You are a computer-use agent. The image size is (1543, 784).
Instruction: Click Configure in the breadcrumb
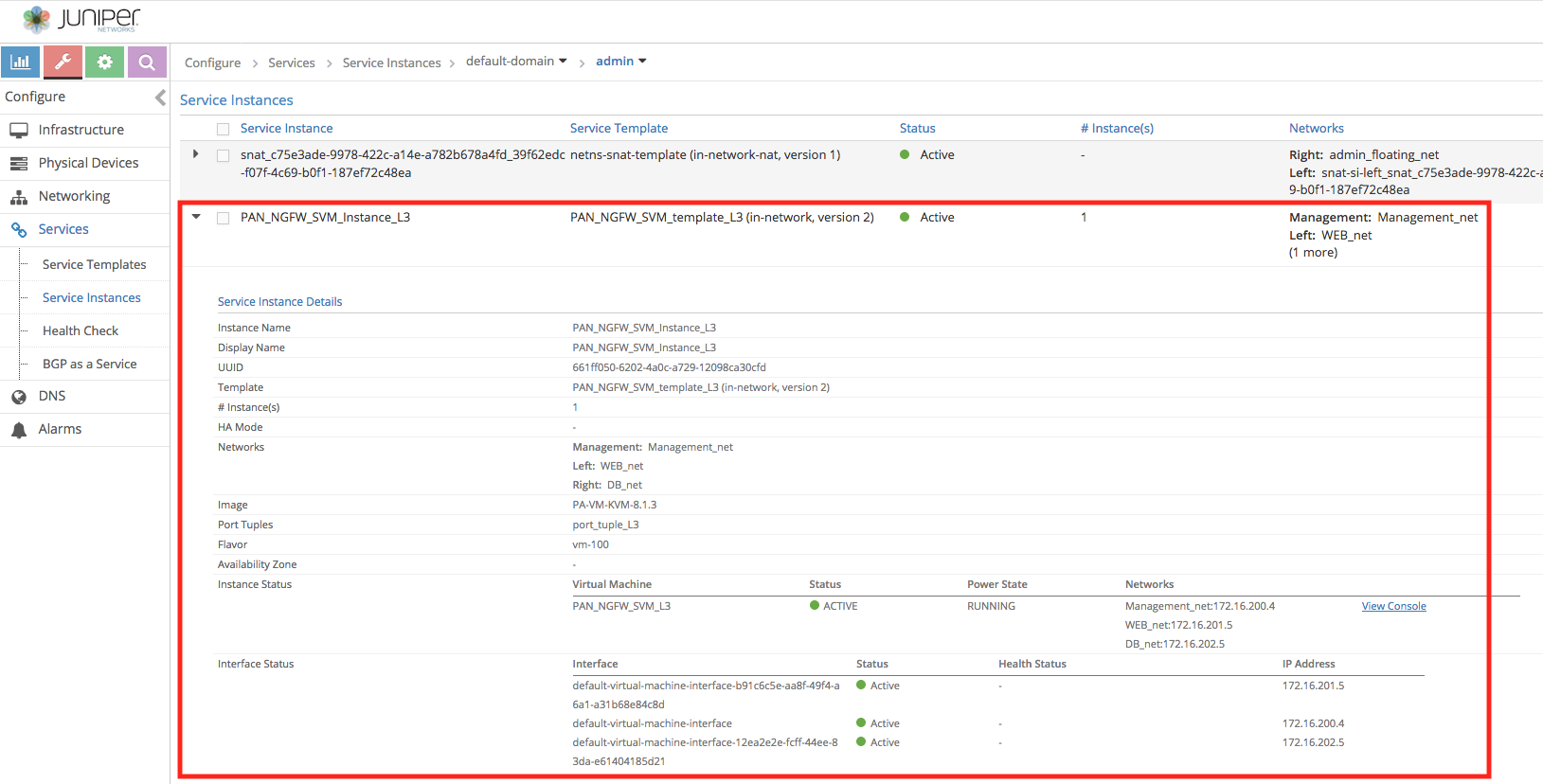click(212, 62)
